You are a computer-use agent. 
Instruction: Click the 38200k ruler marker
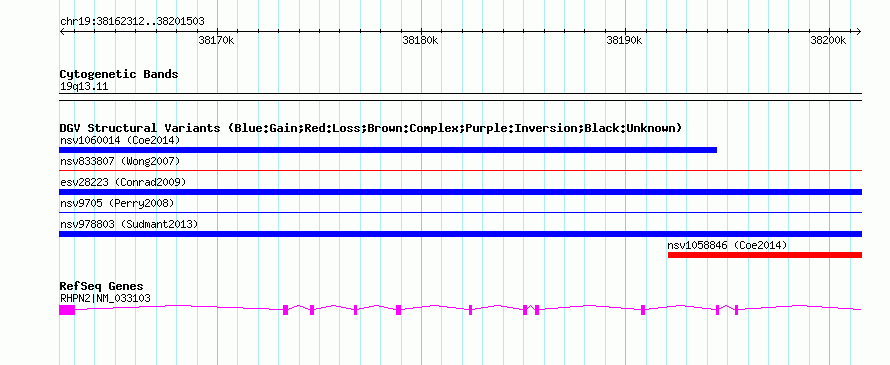pos(828,40)
